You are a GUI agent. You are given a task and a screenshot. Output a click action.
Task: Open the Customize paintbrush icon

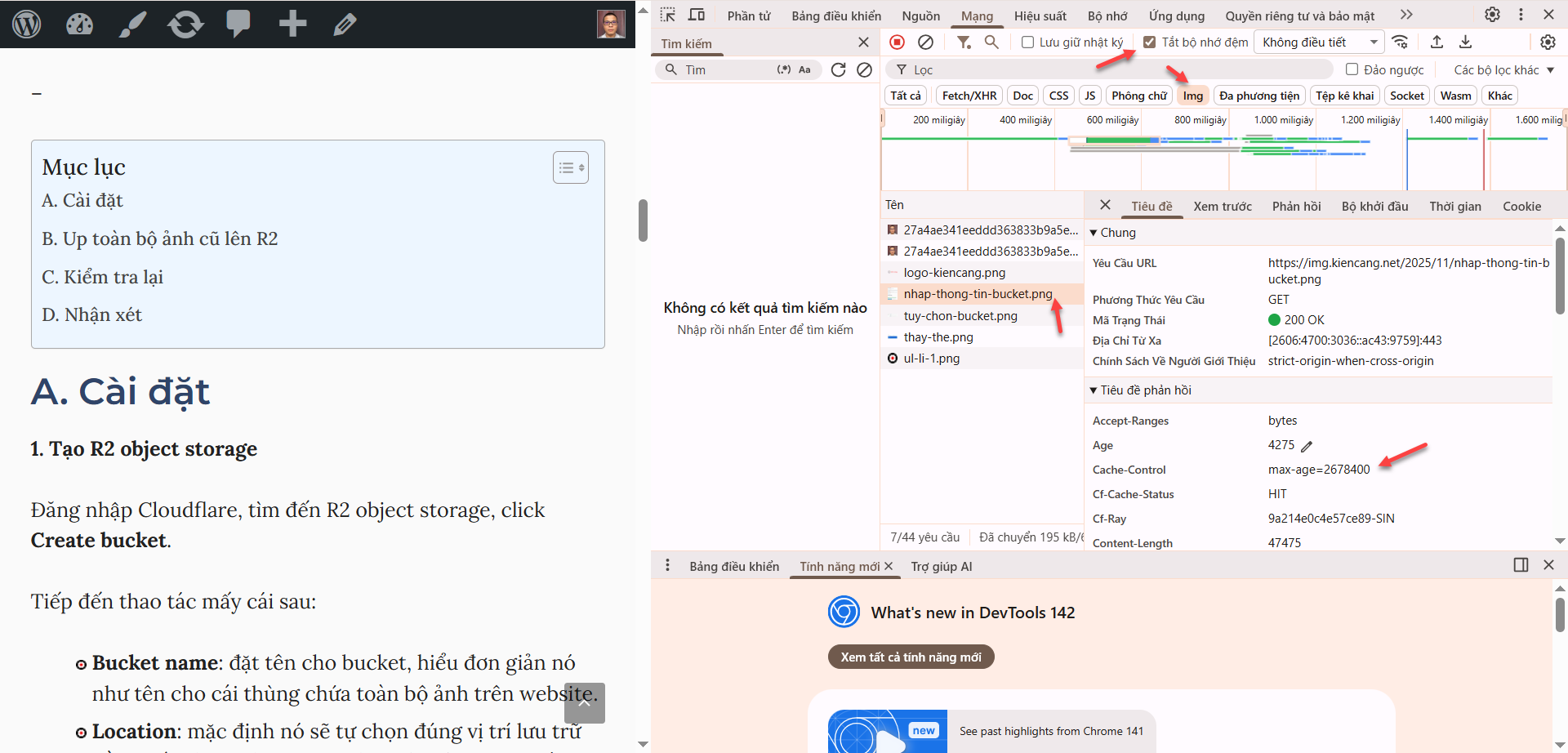[x=132, y=25]
